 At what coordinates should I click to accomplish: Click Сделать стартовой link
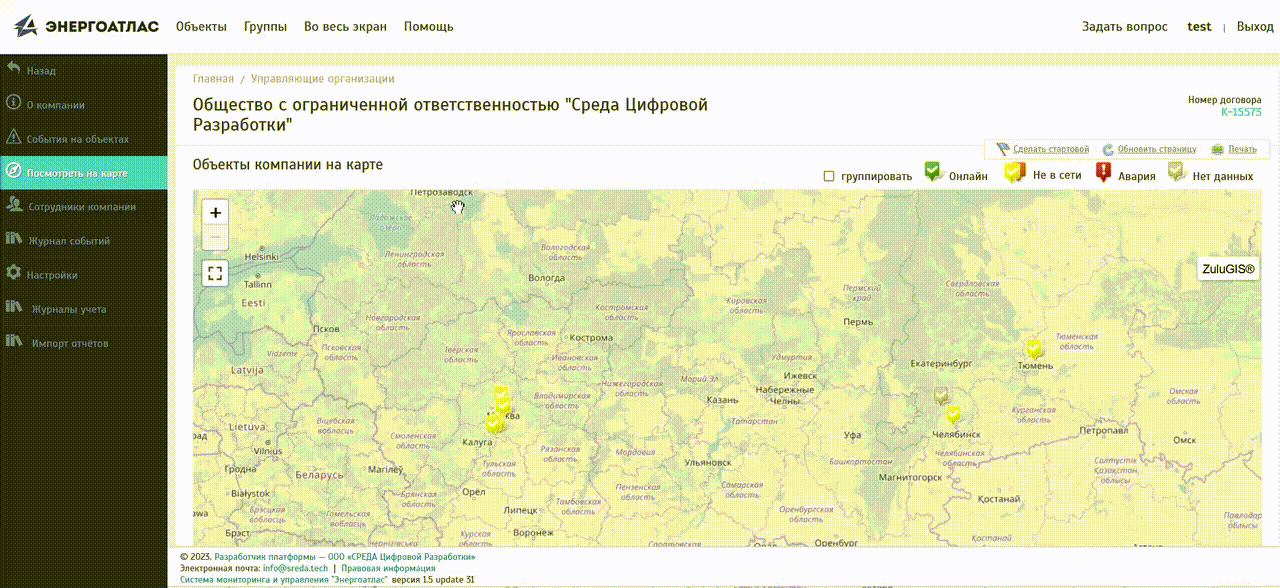coord(1050,149)
